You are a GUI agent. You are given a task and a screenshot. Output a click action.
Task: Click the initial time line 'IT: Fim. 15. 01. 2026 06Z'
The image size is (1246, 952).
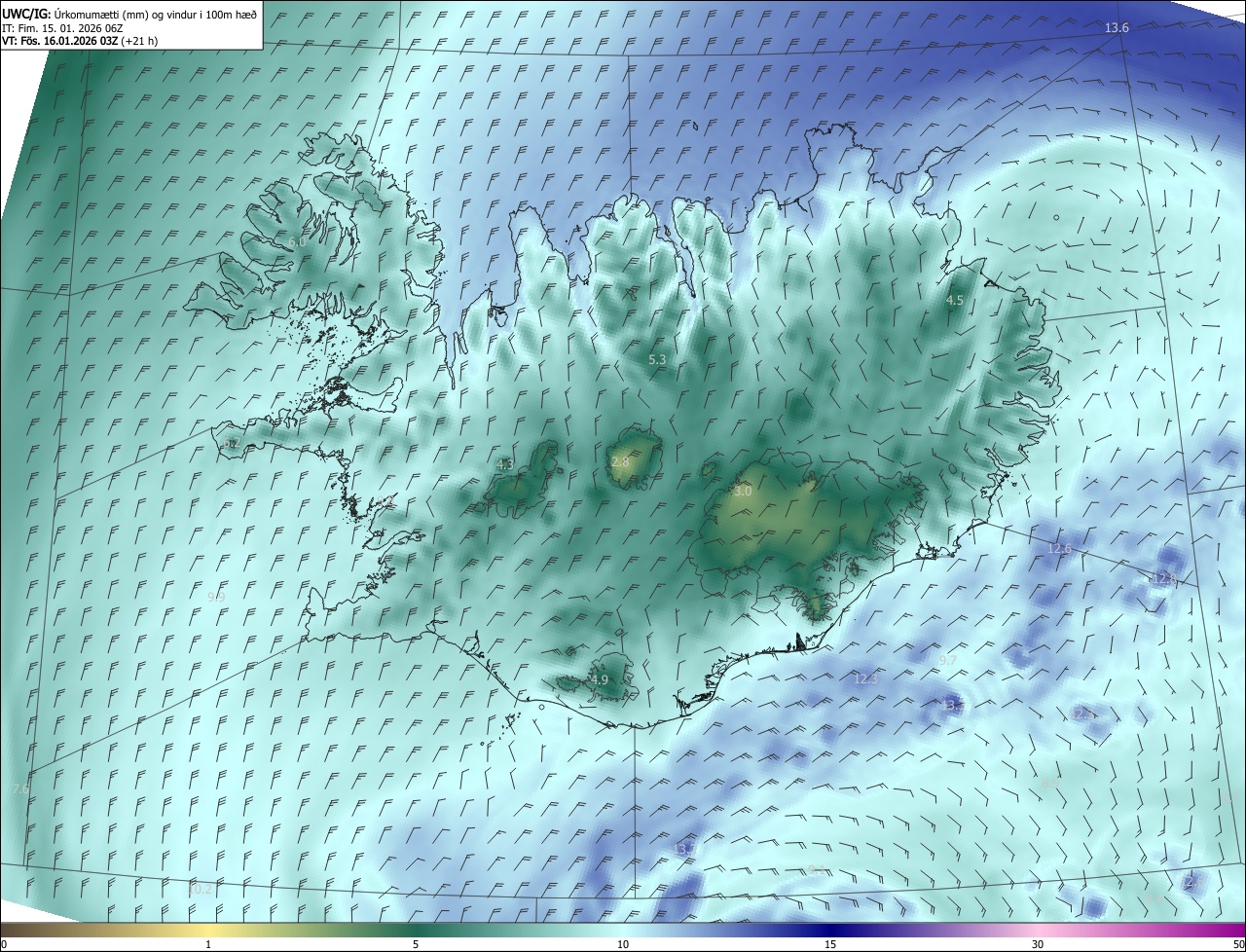pos(62,28)
